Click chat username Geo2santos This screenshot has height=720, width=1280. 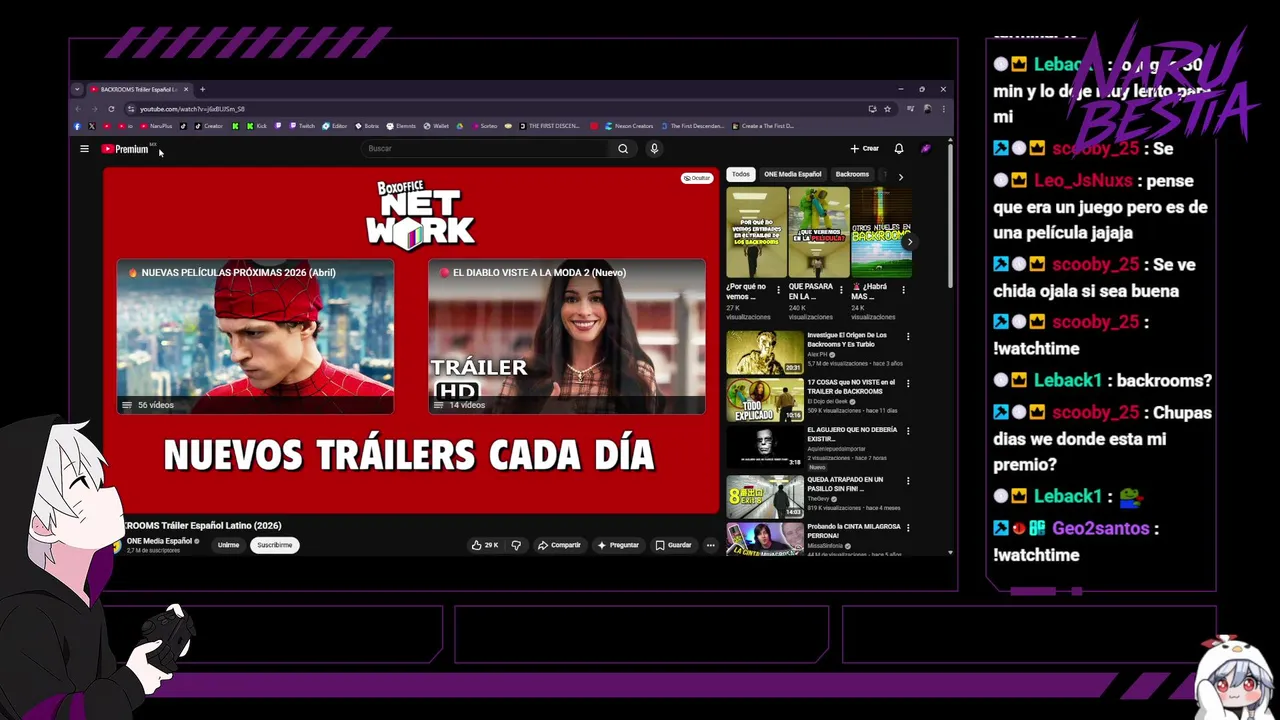coord(1100,529)
